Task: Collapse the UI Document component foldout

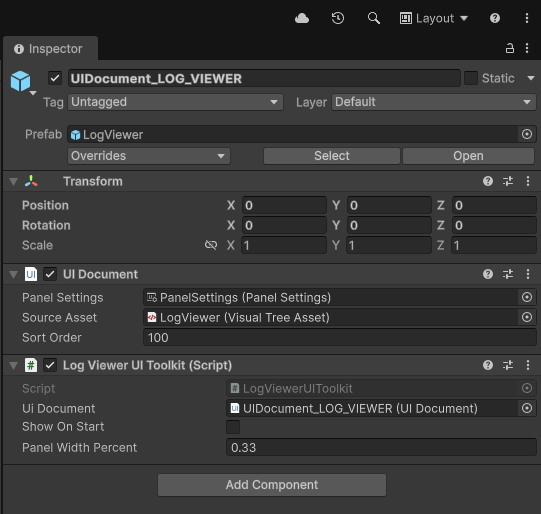Action: tap(13, 275)
